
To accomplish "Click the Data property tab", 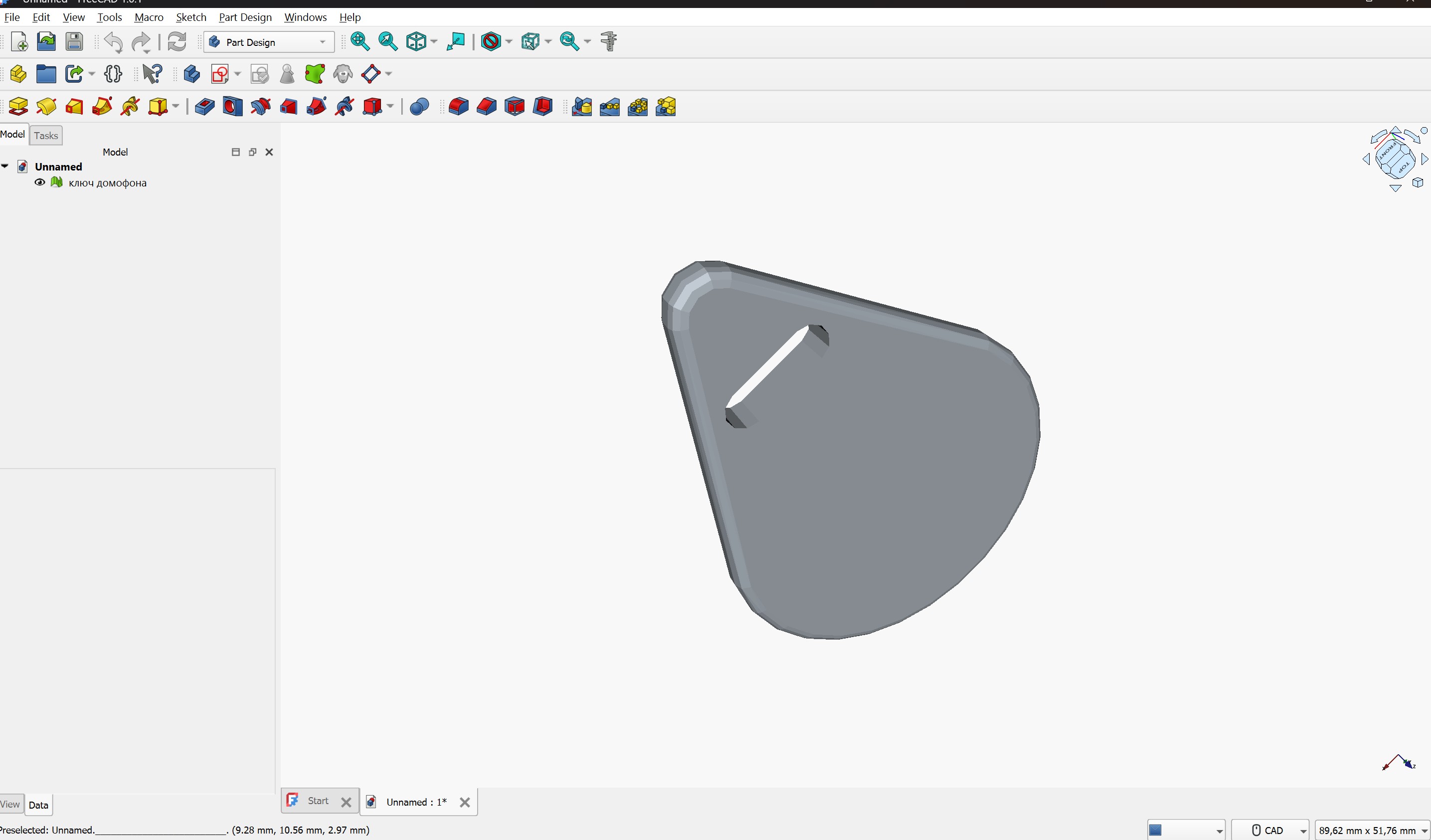I will (x=38, y=805).
